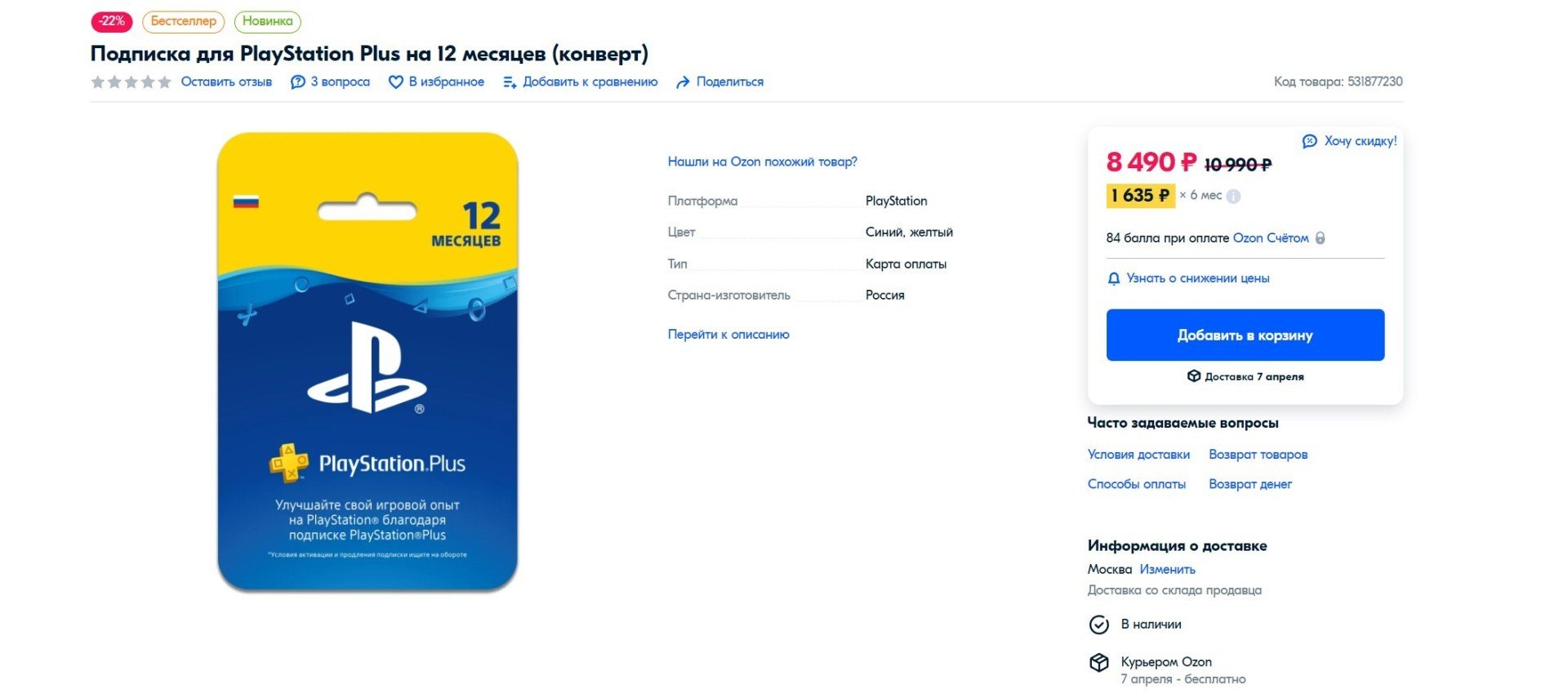Click the bell icon for price drop
1568x693 pixels.
pyautogui.click(x=1113, y=279)
